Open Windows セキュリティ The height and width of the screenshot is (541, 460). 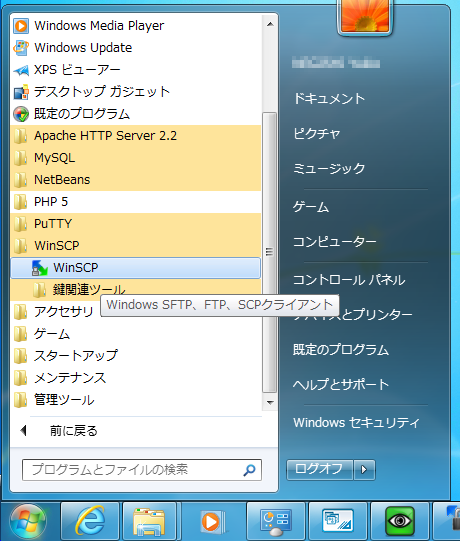(x=356, y=423)
